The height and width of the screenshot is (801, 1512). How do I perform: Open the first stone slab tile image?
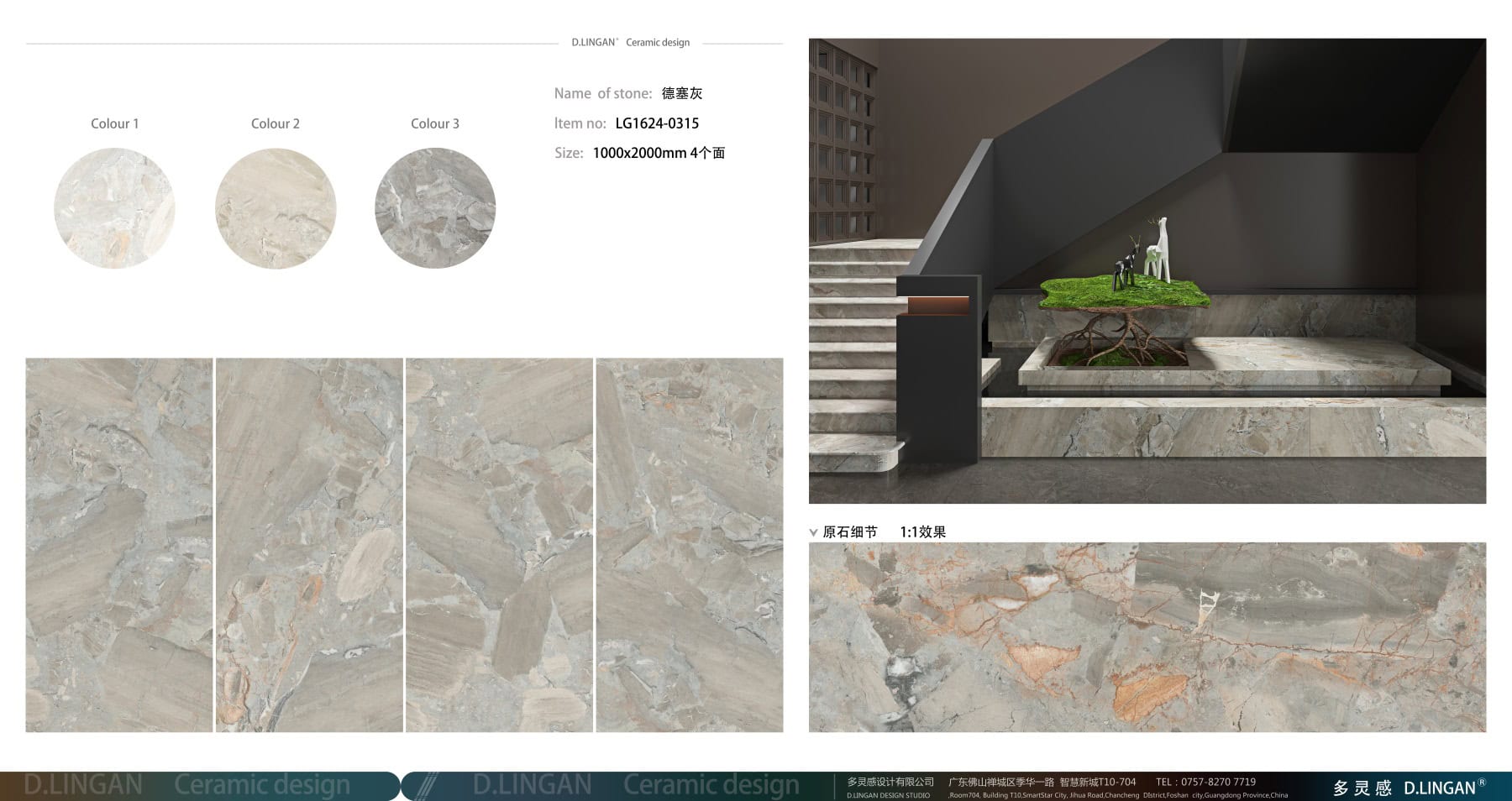tap(119, 545)
